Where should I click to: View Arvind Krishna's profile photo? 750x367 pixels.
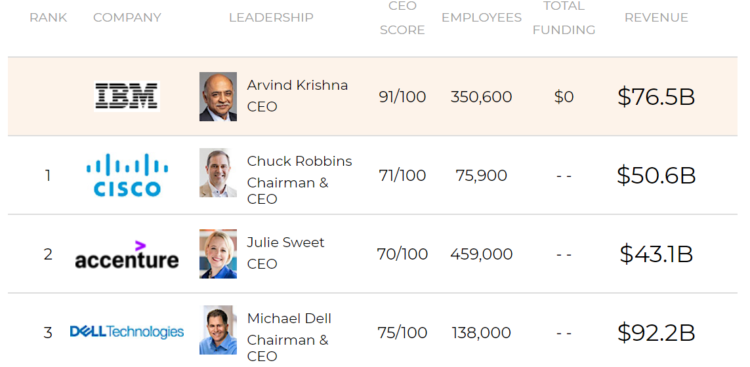tap(218, 97)
